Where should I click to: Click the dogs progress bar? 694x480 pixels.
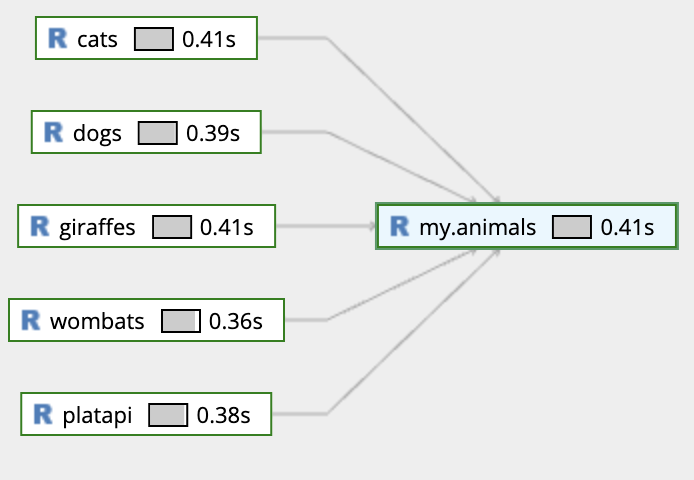tap(158, 133)
